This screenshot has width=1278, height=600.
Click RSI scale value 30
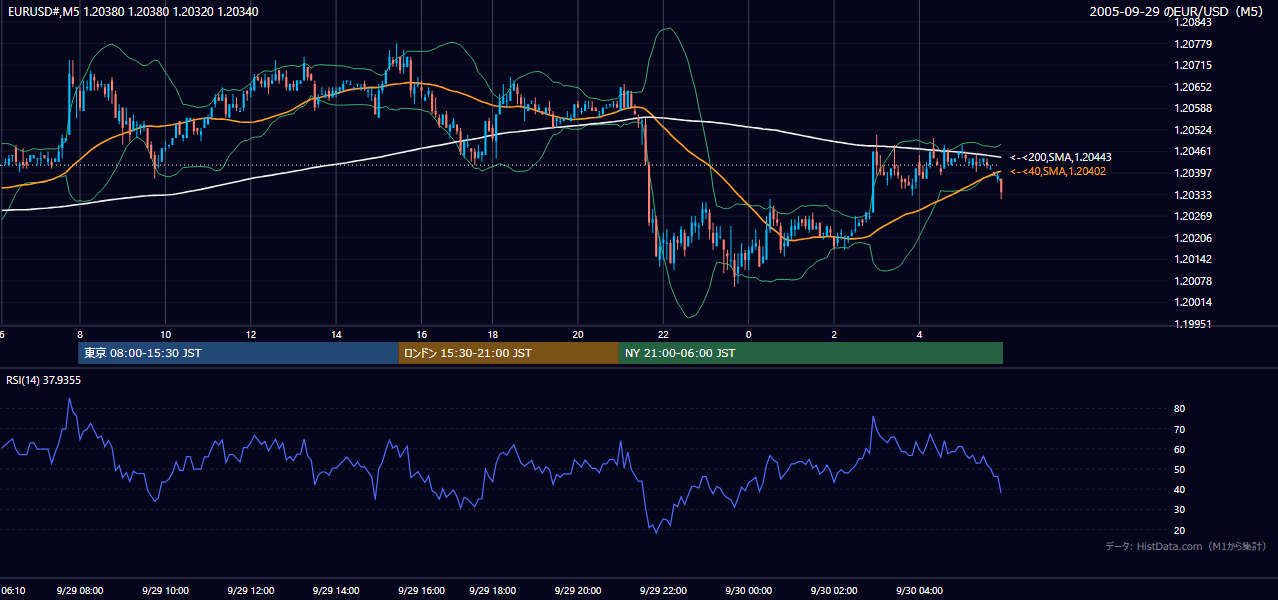click(1180, 510)
